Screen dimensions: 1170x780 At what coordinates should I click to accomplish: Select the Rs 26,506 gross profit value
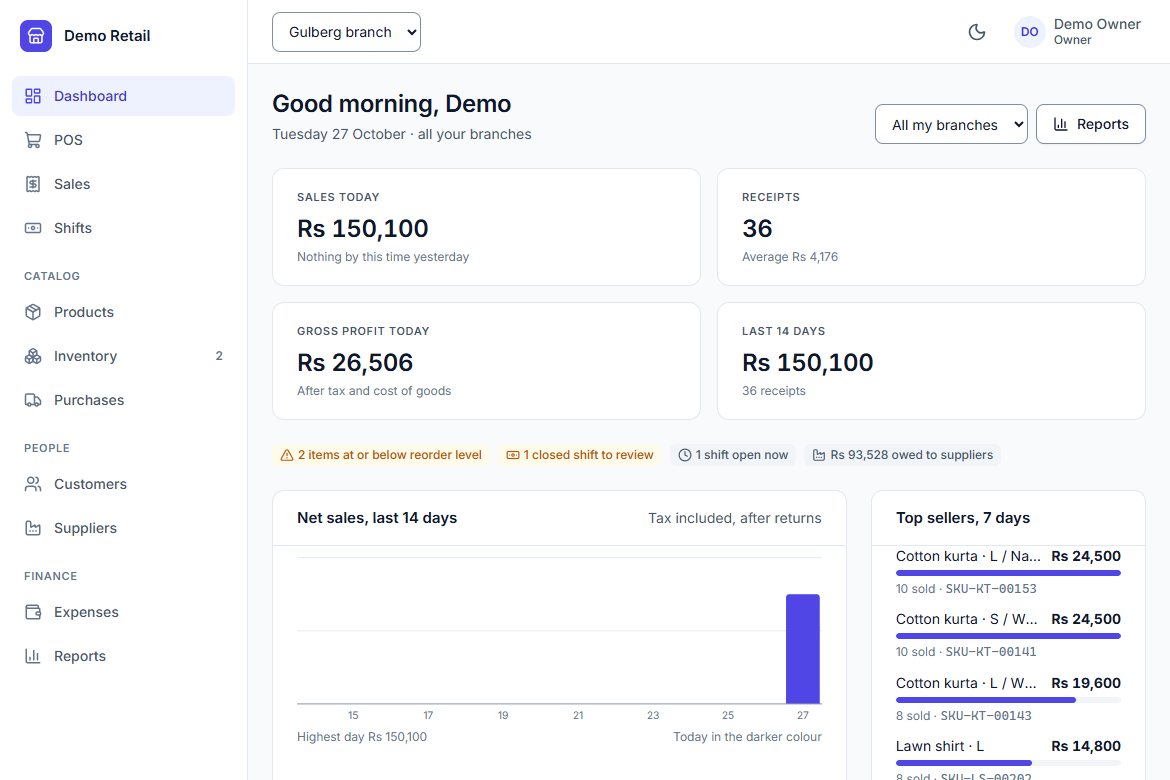click(355, 363)
